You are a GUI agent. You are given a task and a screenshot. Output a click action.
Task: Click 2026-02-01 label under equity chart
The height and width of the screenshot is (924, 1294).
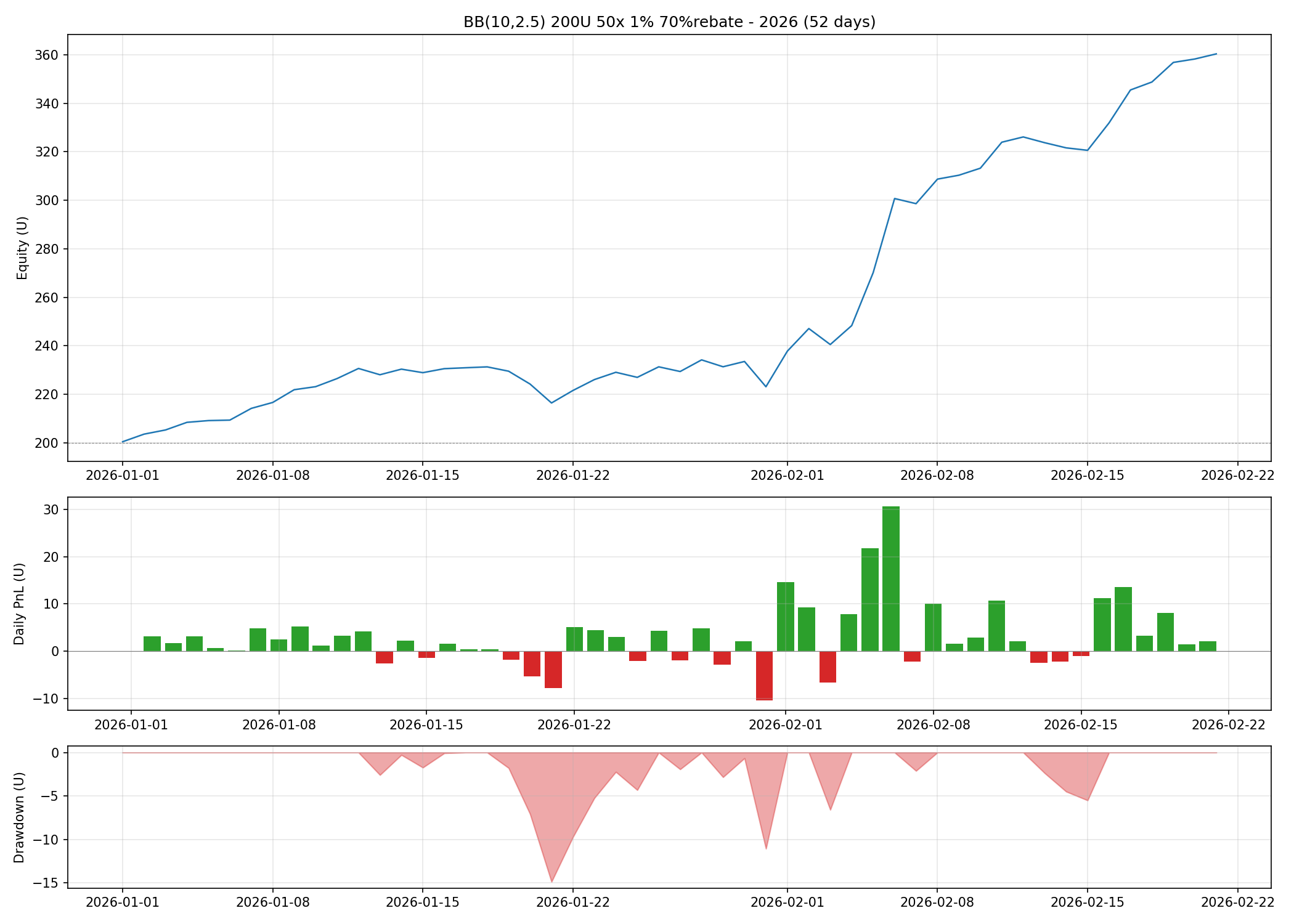[786, 476]
